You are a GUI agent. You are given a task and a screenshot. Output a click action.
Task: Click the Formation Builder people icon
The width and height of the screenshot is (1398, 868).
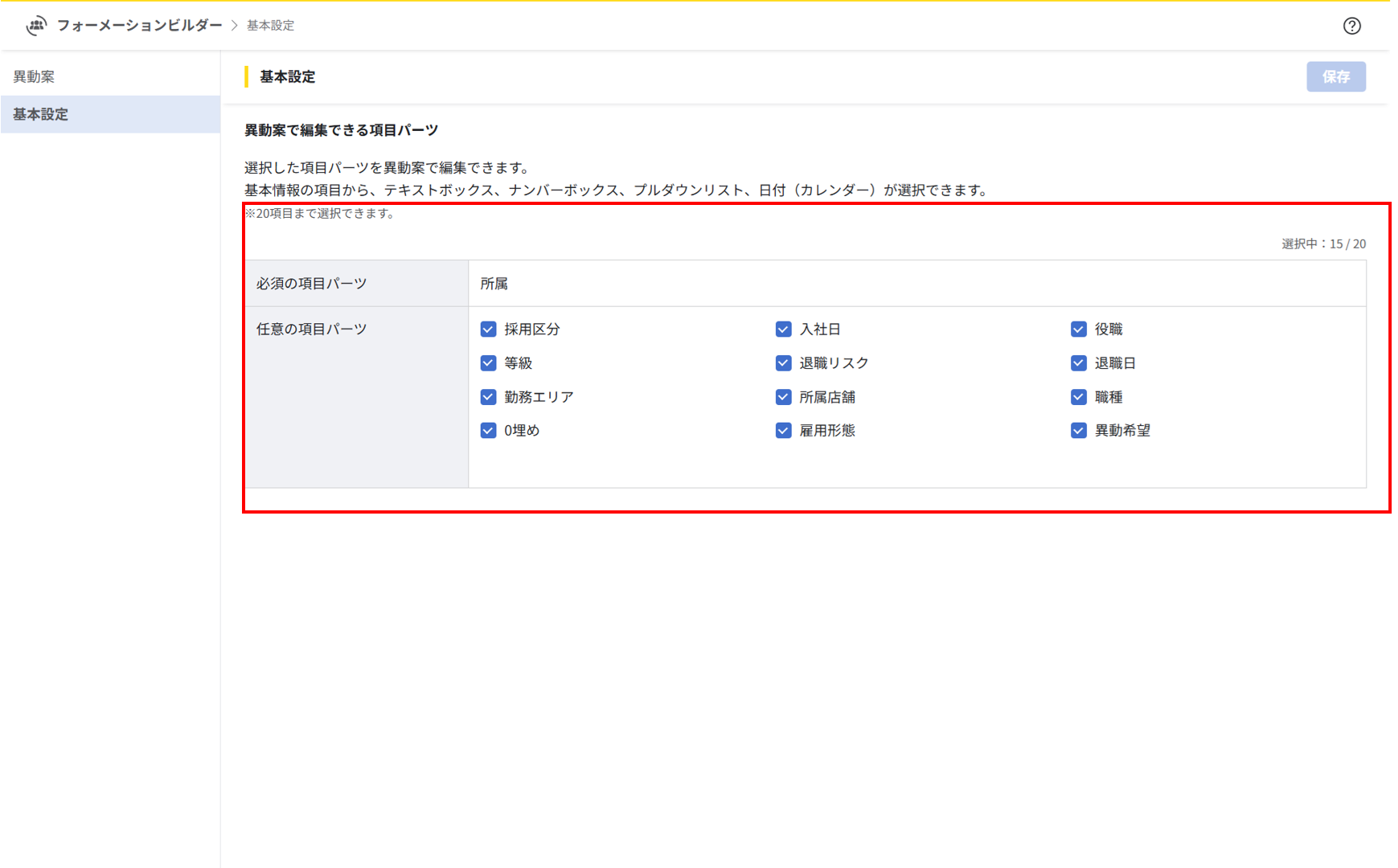(36, 26)
